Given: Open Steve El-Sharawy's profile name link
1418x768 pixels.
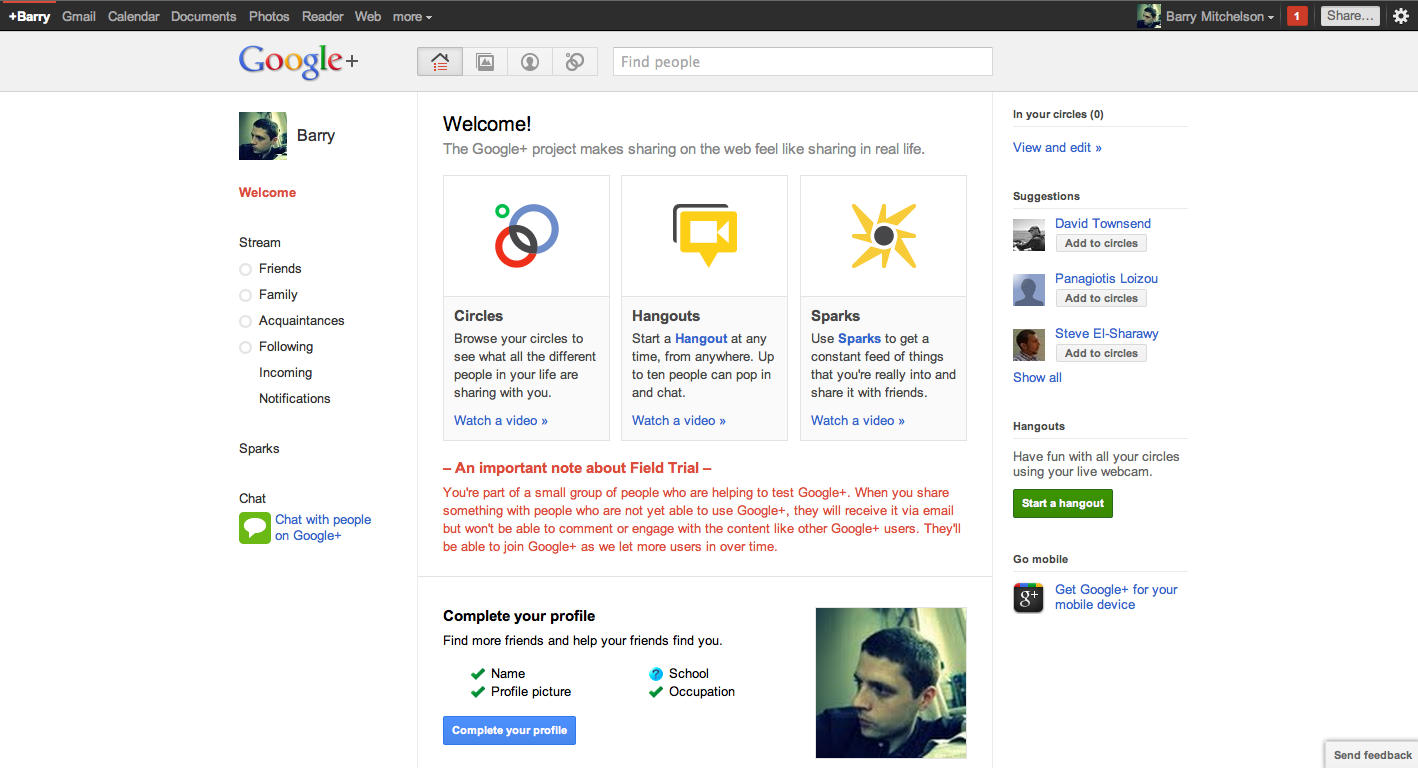Looking at the screenshot, I should tap(1106, 333).
